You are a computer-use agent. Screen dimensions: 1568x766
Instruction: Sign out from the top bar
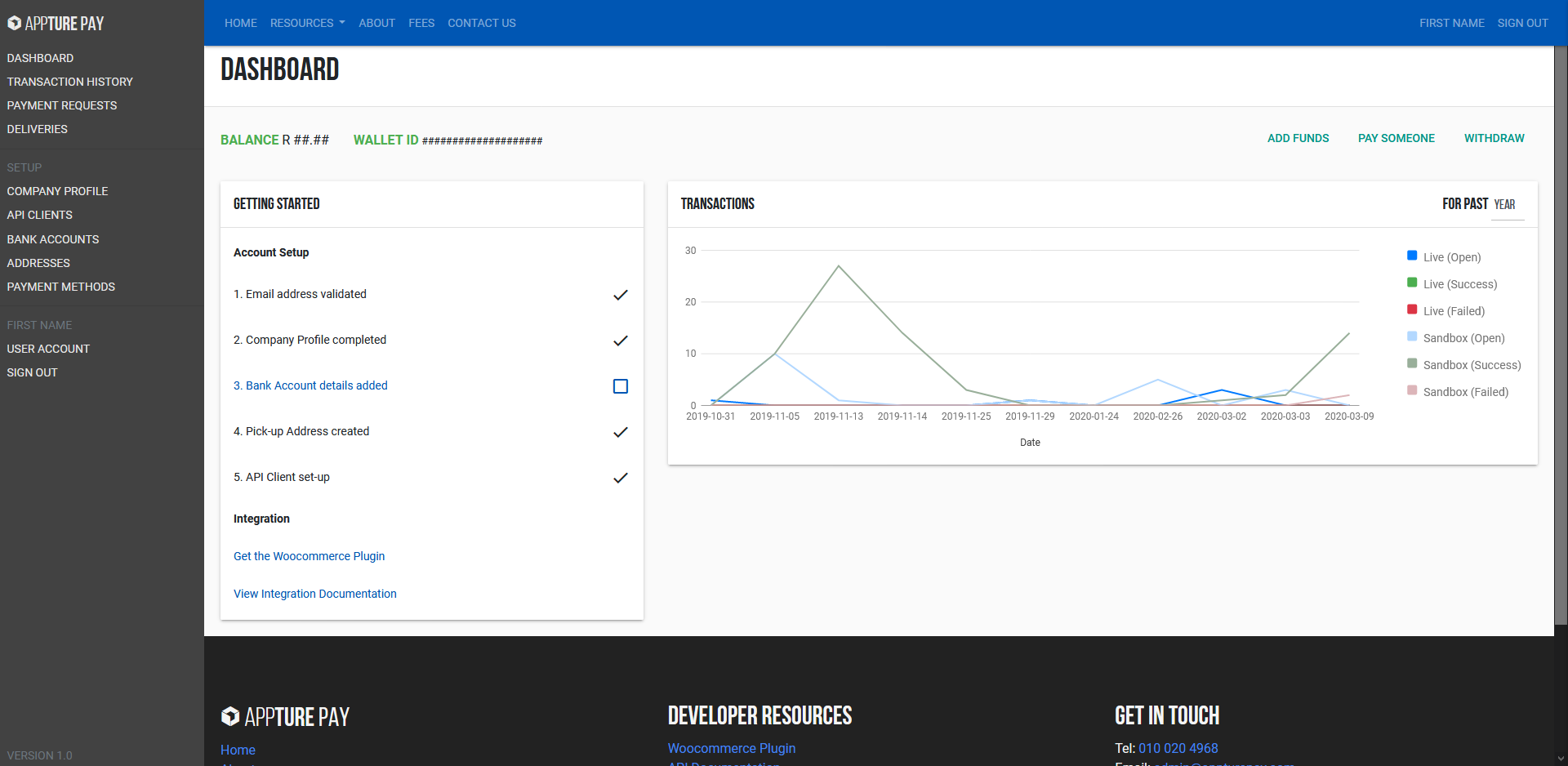(1522, 23)
